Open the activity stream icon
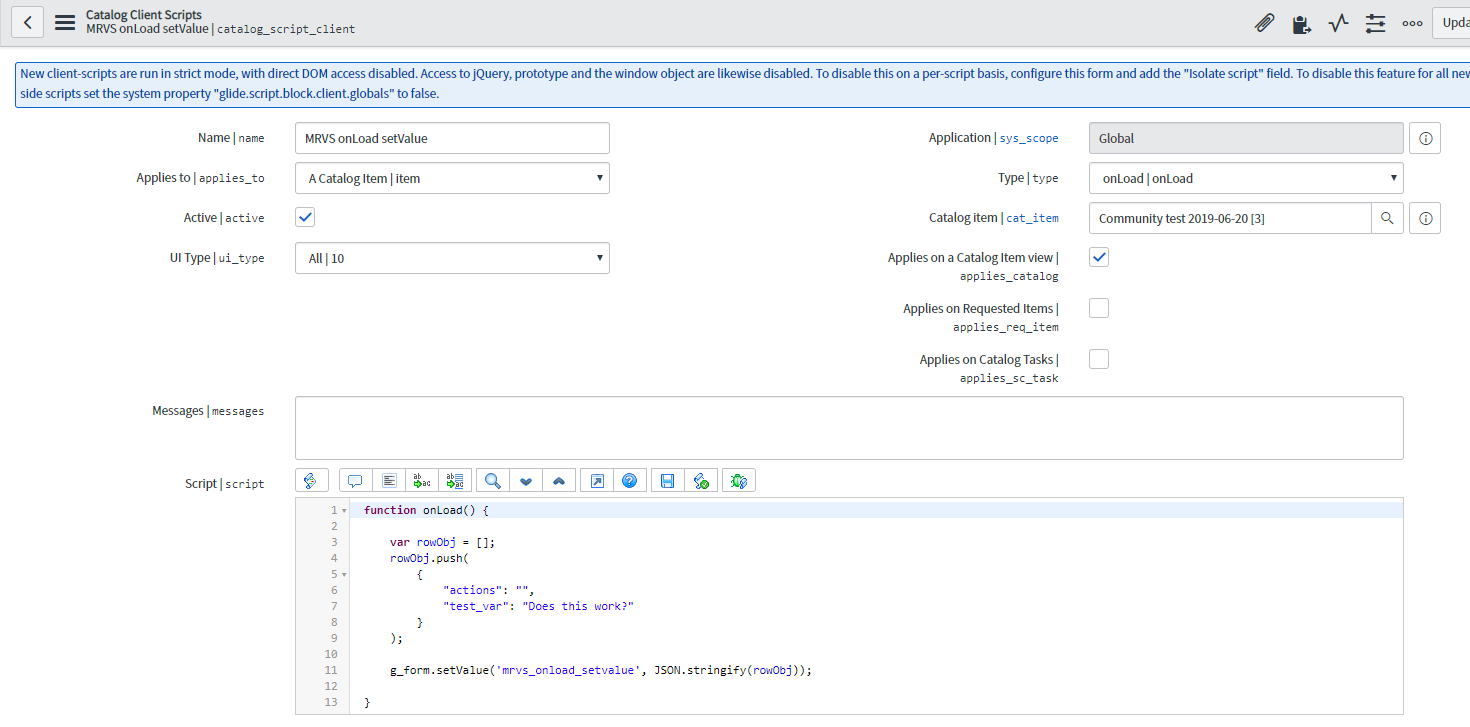 (1338, 22)
